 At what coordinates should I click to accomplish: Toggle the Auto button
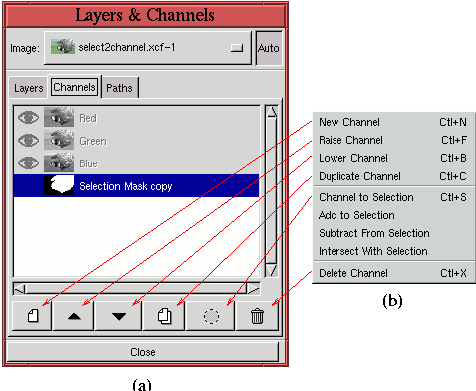coord(269,48)
